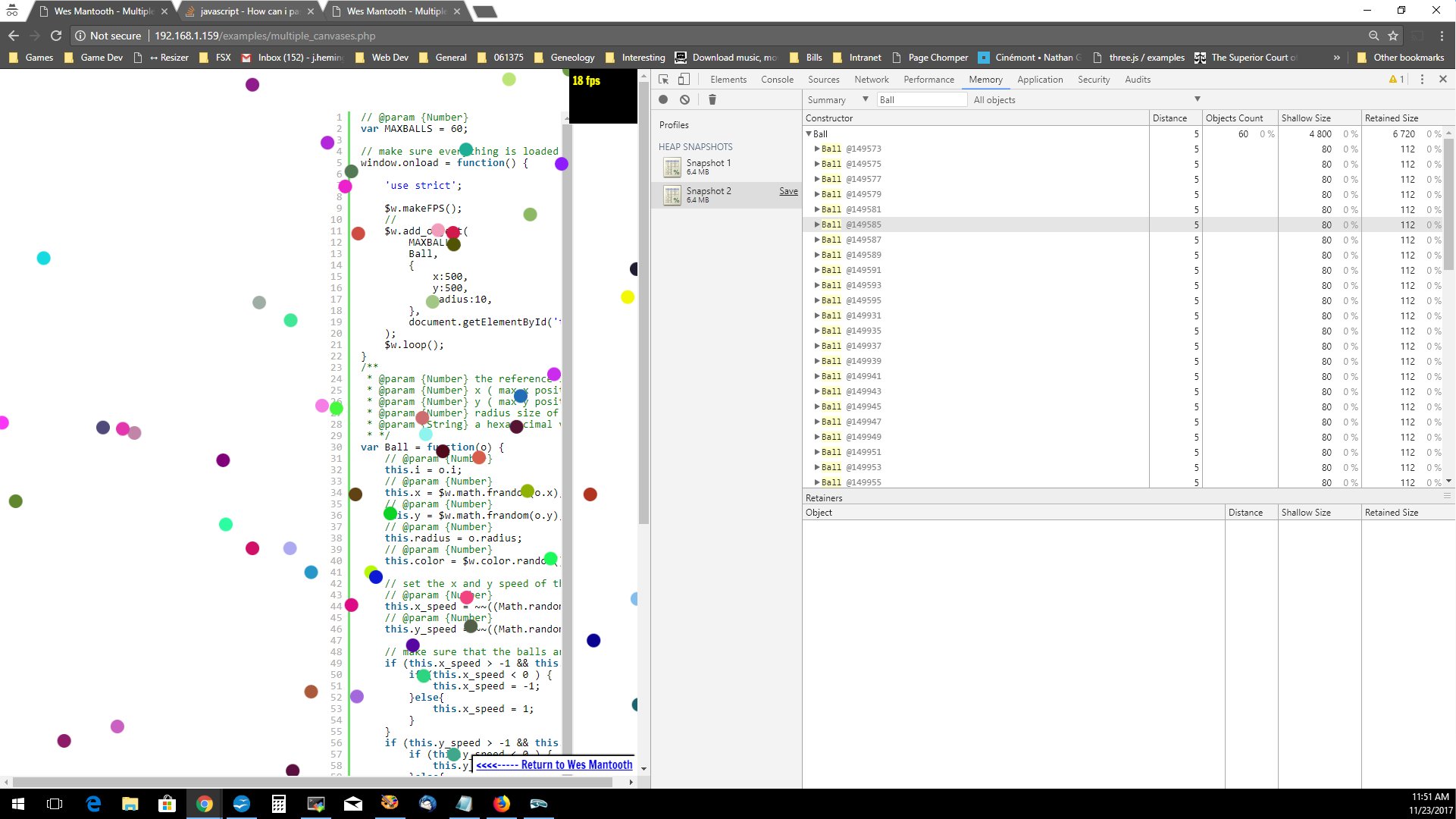
Task: Open the Network tab
Action: 872,79
